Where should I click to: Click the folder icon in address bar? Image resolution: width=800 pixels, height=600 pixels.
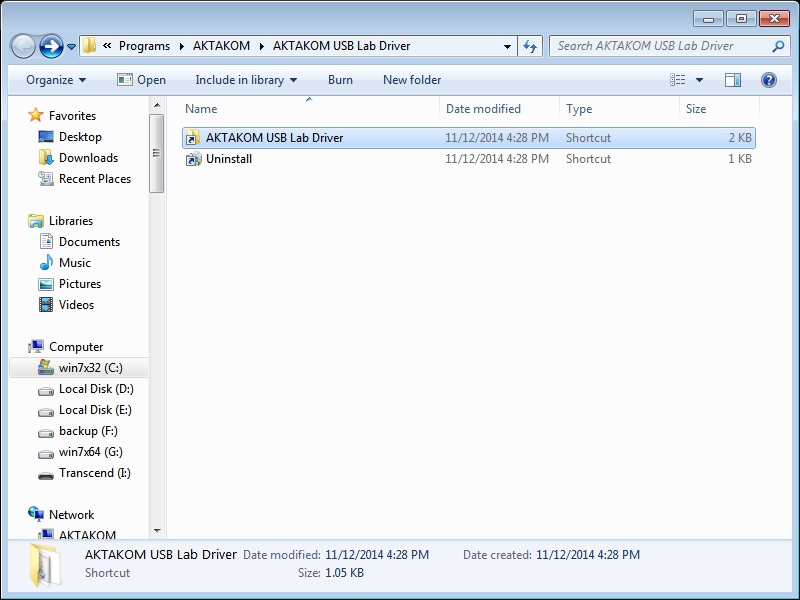[89, 45]
